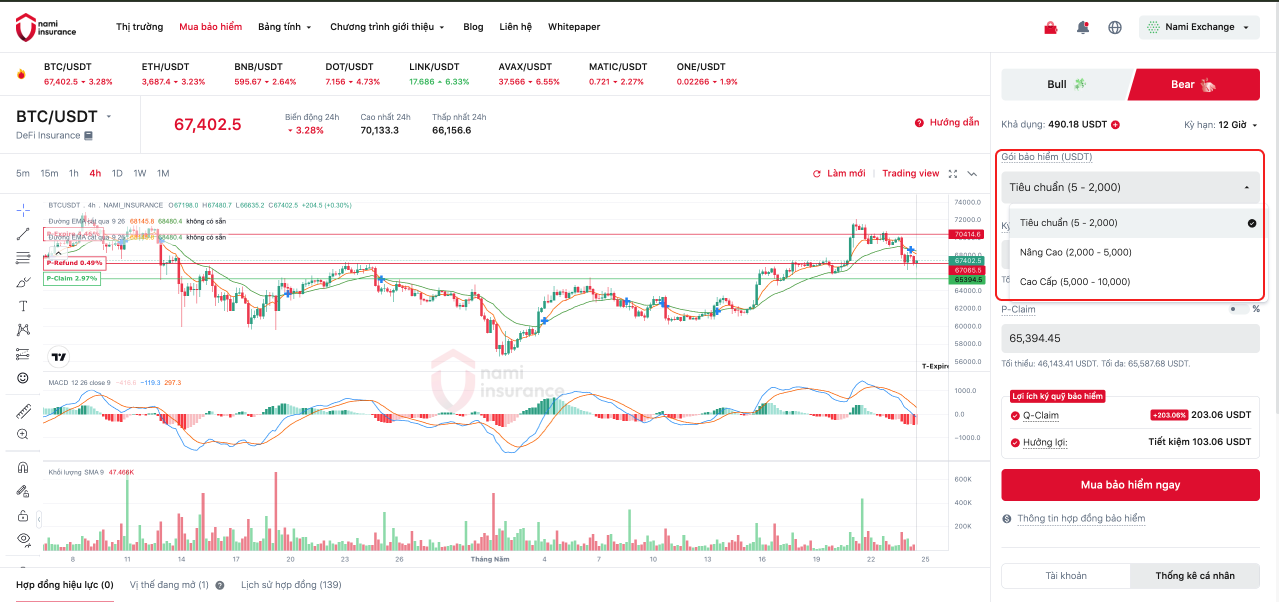Open the Mua bảo hiểm menu item

click(210, 27)
